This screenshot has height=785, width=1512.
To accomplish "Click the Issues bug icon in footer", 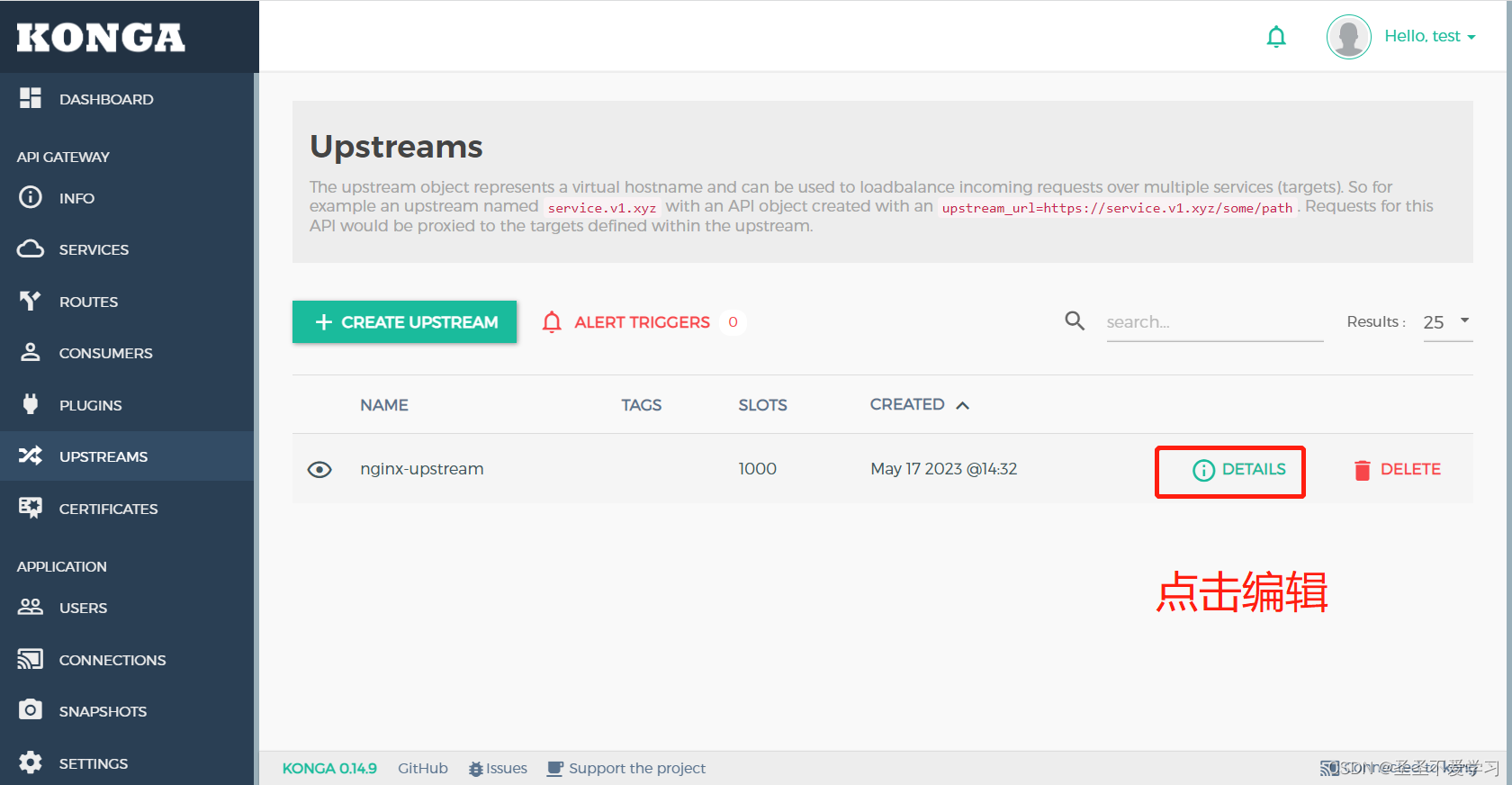I will tap(476, 769).
